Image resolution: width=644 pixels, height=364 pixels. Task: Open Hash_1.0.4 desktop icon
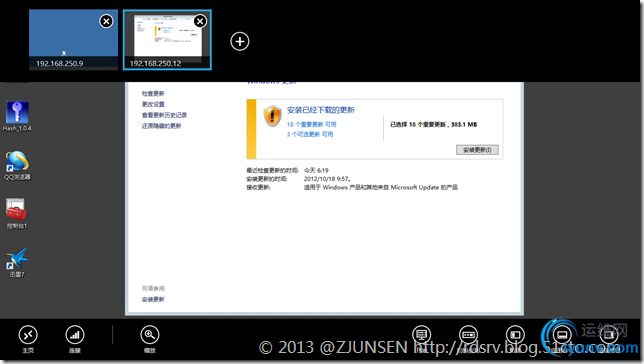click(17, 117)
